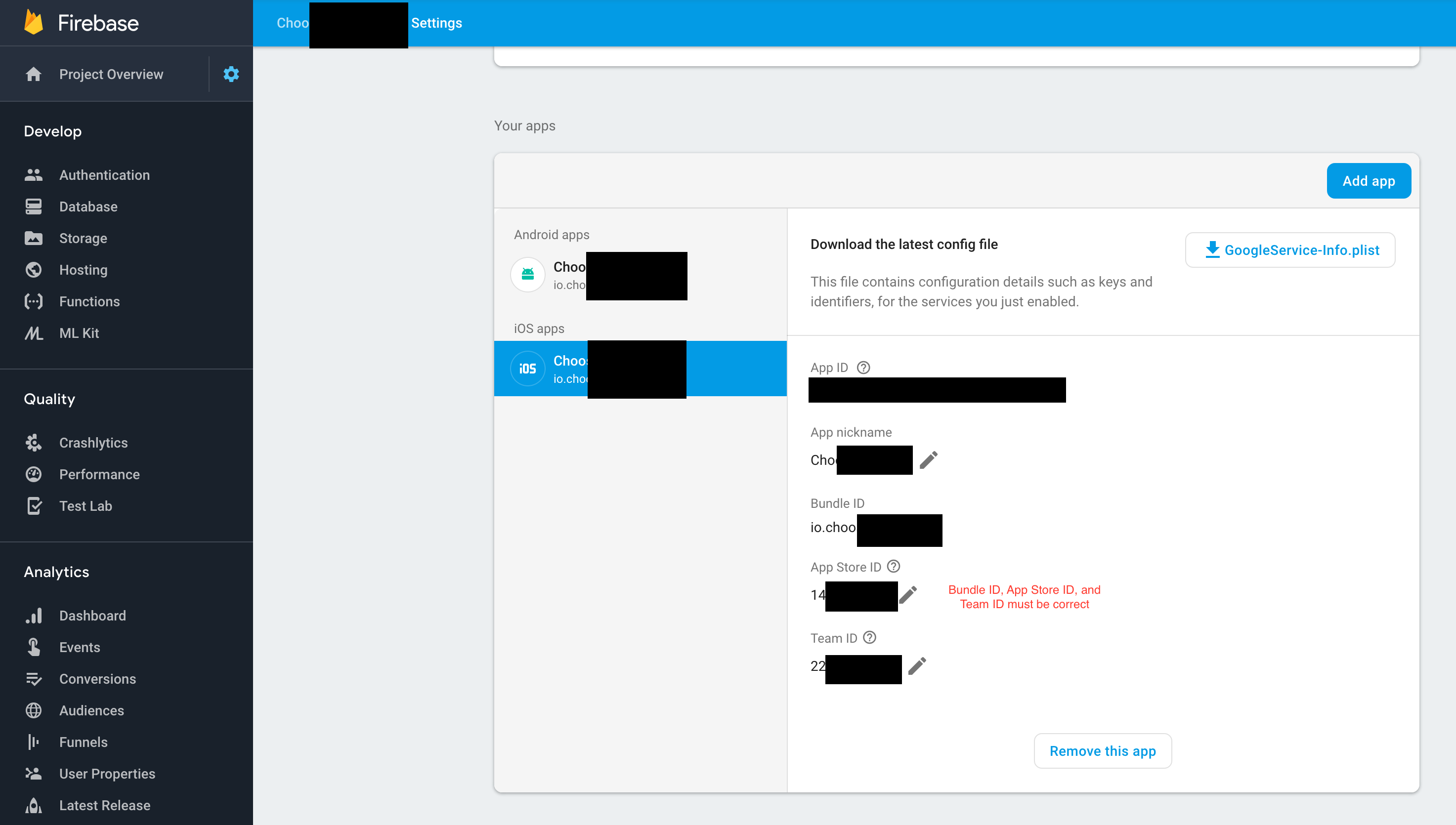Click the Add app button
This screenshot has height=825, width=1456.
point(1369,181)
